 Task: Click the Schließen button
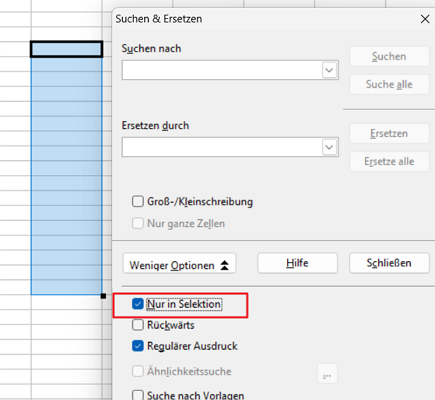point(389,263)
